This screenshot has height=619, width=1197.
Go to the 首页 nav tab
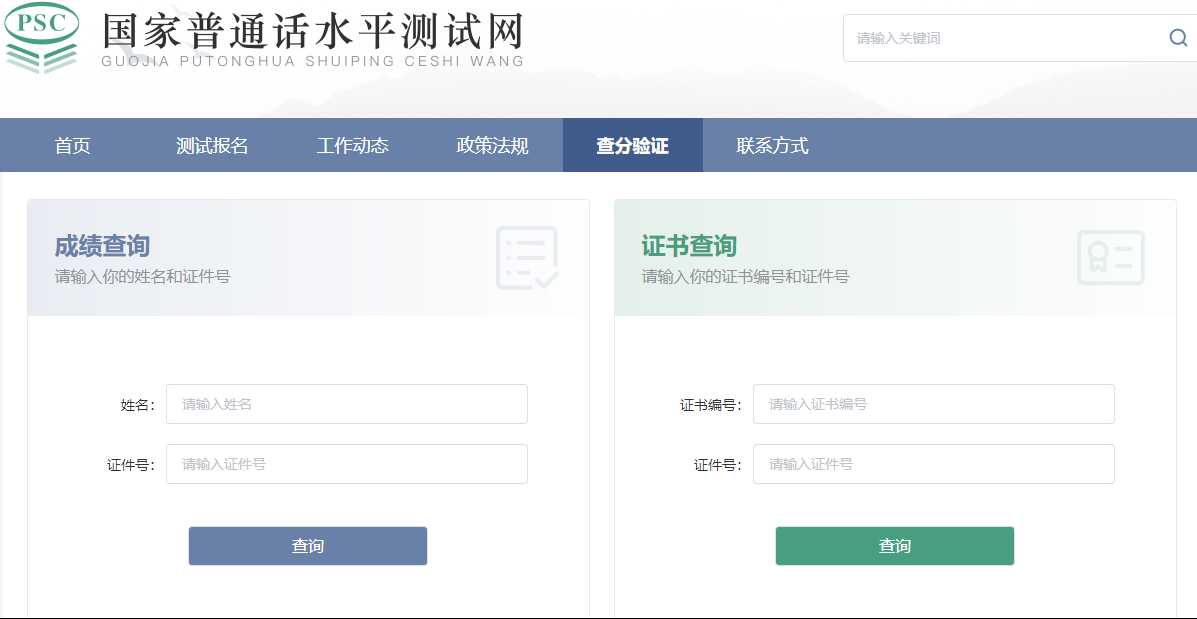point(72,146)
